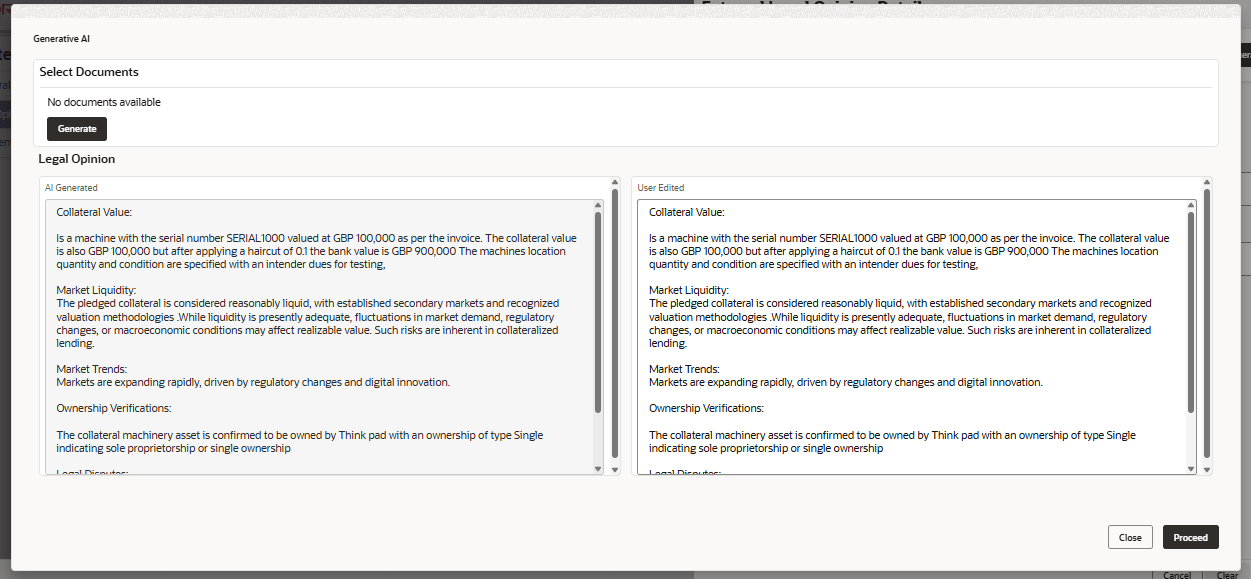
Task: Click 'Market Liquidity:' in the AI Generated pane
Action: click(96, 290)
